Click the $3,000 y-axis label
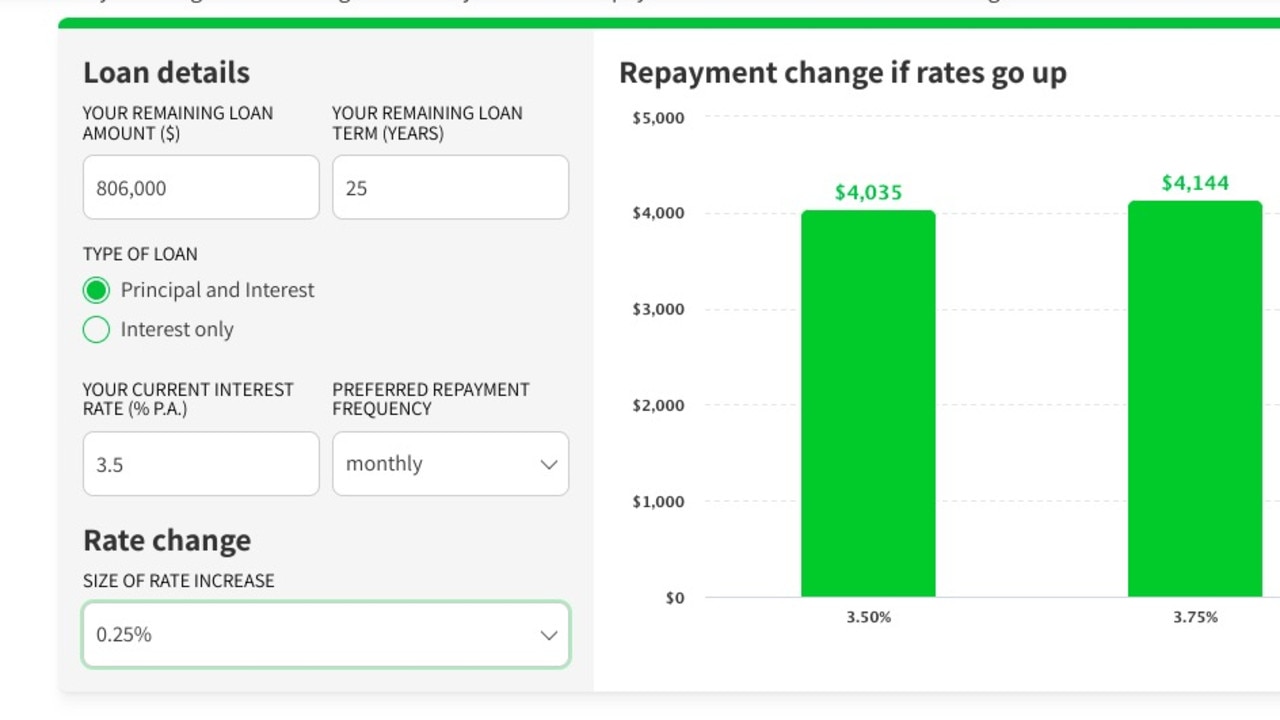This screenshot has height=720, width=1280. pos(658,309)
